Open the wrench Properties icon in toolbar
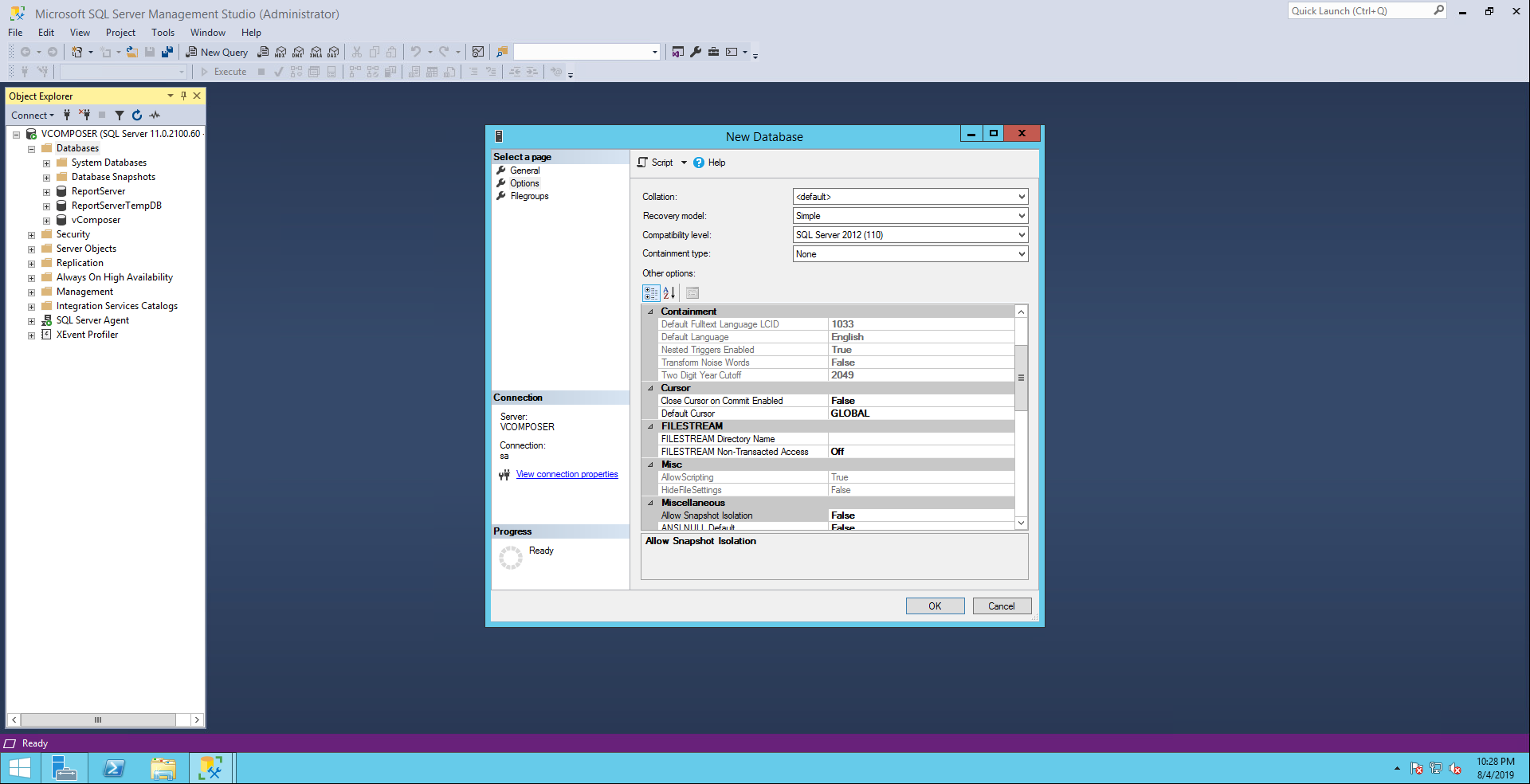1530x784 pixels. pyautogui.click(x=696, y=53)
